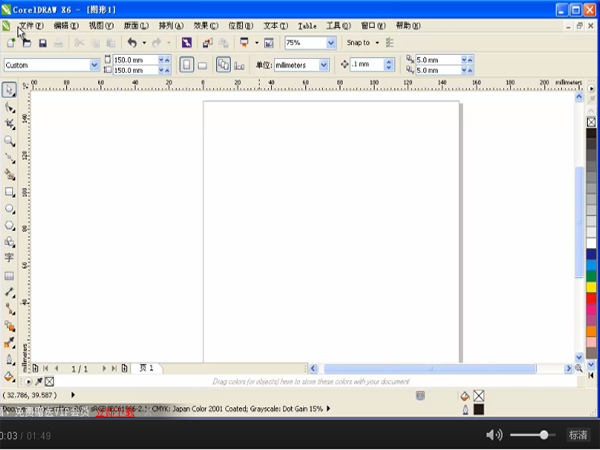This screenshot has width=600, height=450.
Task: Increase nudge distance with up stepper
Action: [389, 62]
